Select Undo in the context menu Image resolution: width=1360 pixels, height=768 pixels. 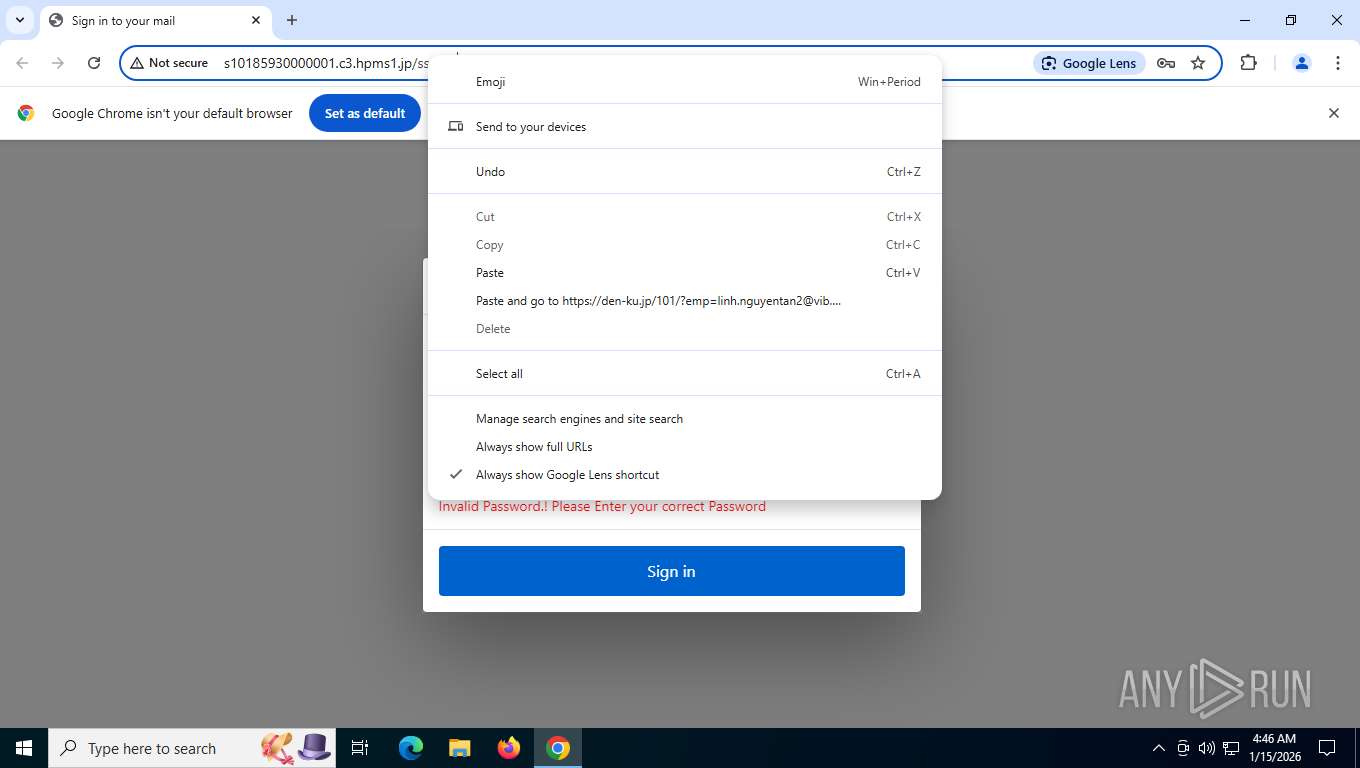pos(685,172)
